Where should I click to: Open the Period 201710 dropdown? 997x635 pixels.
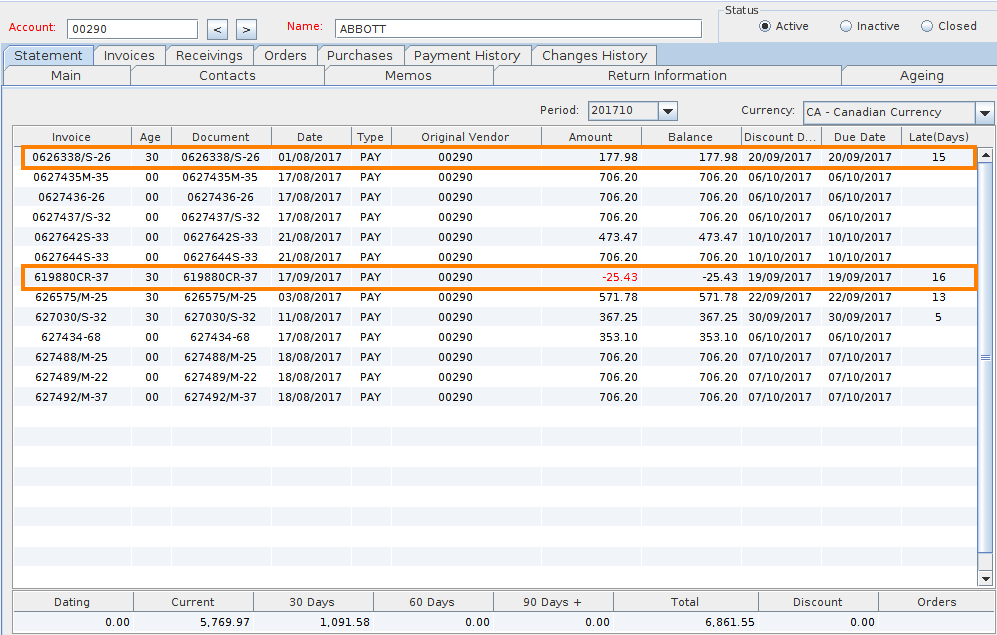click(668, 111)
